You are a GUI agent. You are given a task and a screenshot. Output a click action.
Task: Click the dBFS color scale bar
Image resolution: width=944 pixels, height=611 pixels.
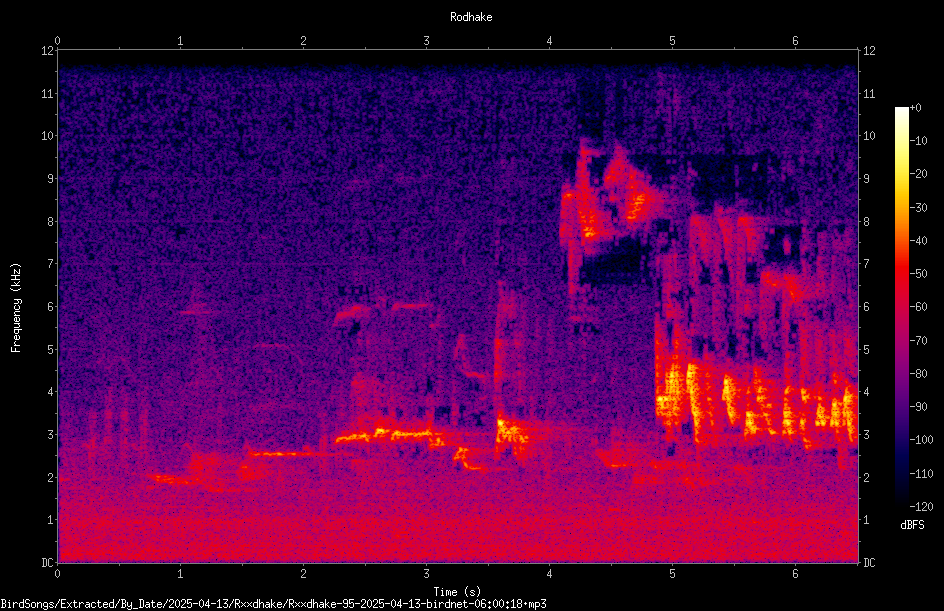[901, 306]
